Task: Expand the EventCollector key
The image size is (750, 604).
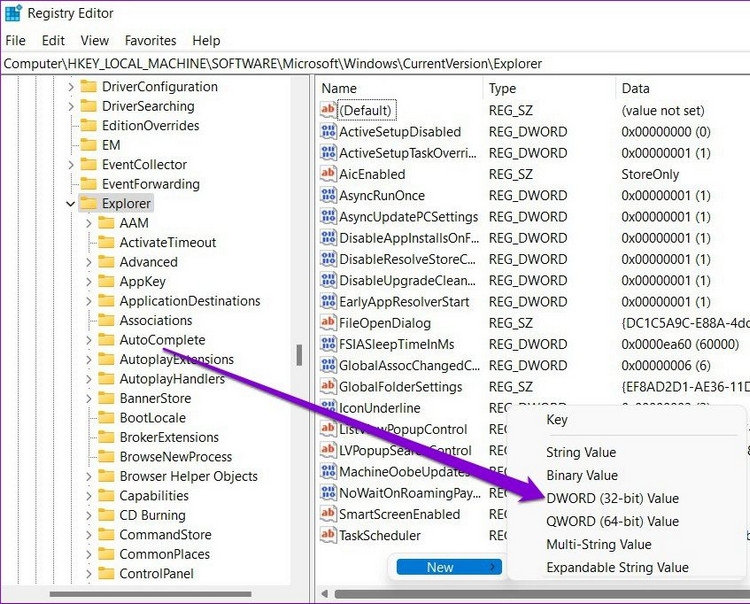Action: [x=71, y=165]
